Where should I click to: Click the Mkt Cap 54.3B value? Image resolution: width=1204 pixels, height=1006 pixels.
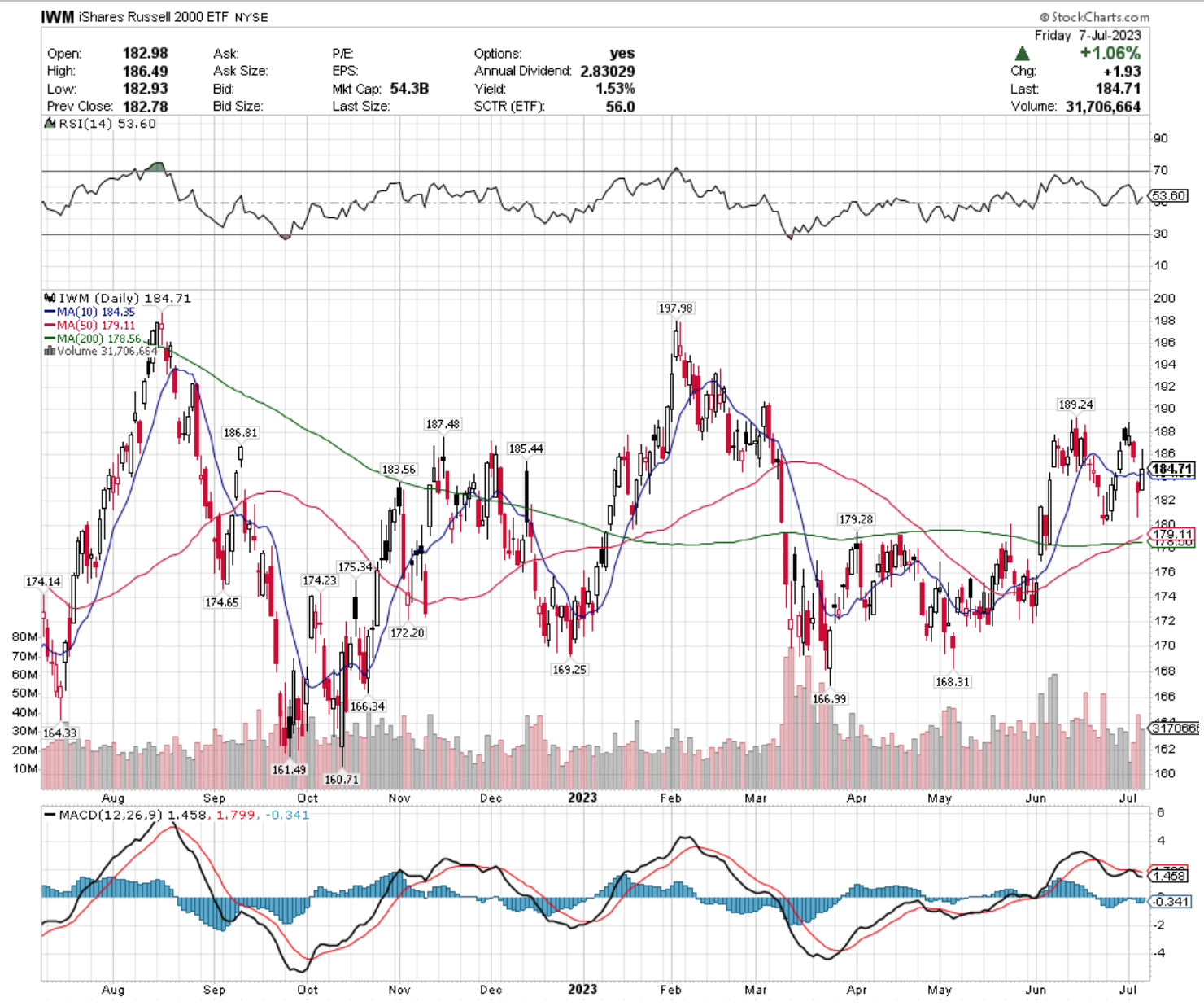[x=409, y=89]
